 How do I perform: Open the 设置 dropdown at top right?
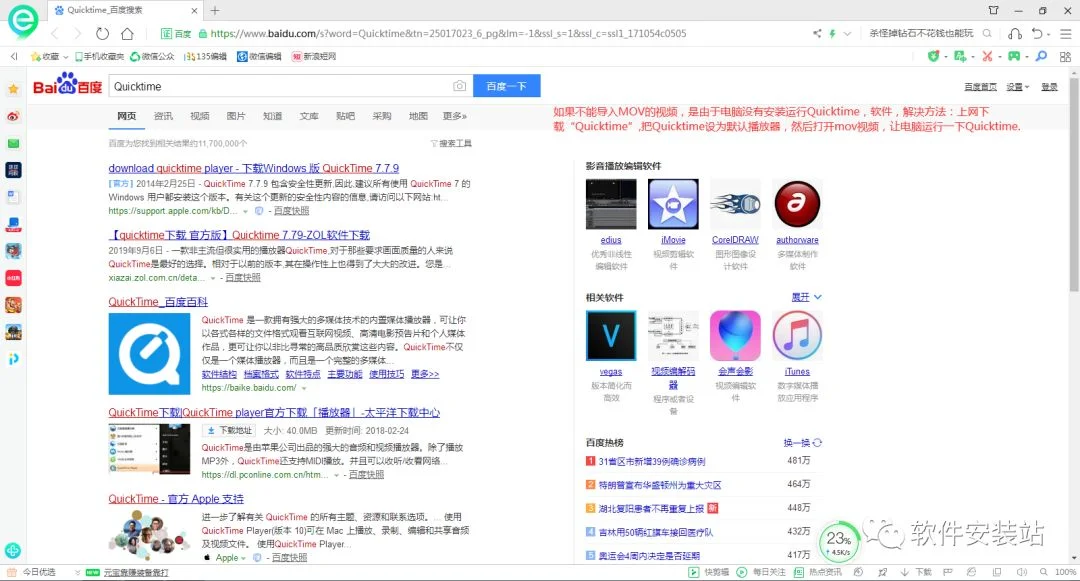click(x=1017, y=87)
